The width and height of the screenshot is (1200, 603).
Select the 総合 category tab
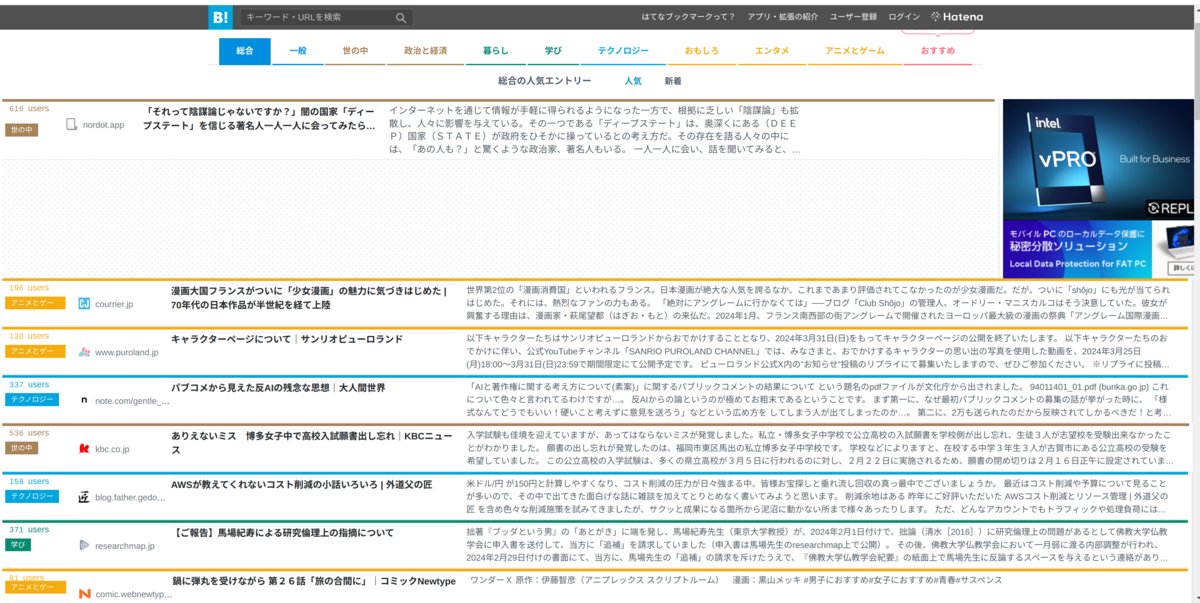(245, 51)
